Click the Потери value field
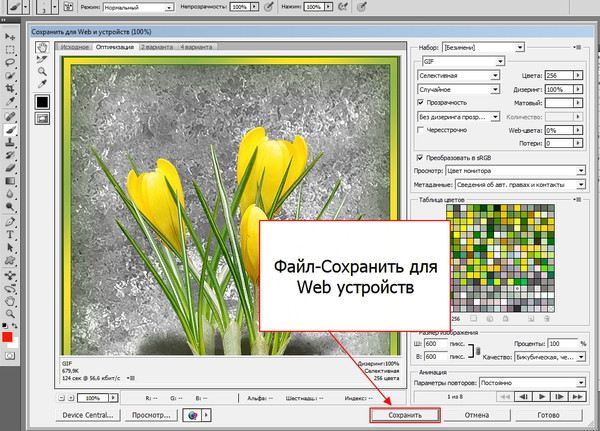The image size is (600, 431). click(559, 143)
